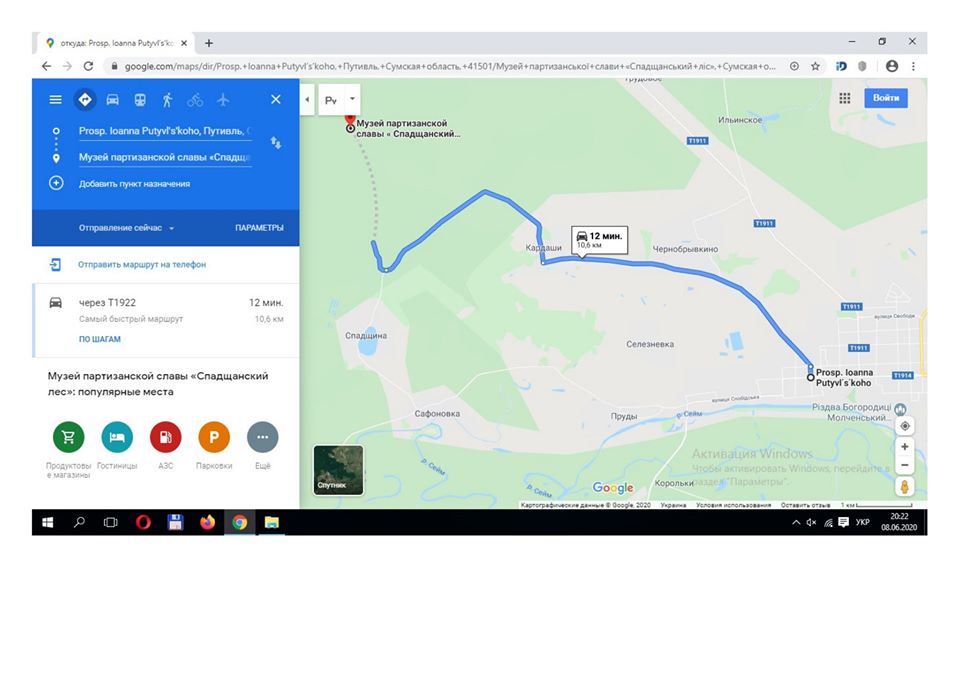Open the Ру input language dropdown arrow
This screenshot has width=960, height=679.
coord(352,99)
